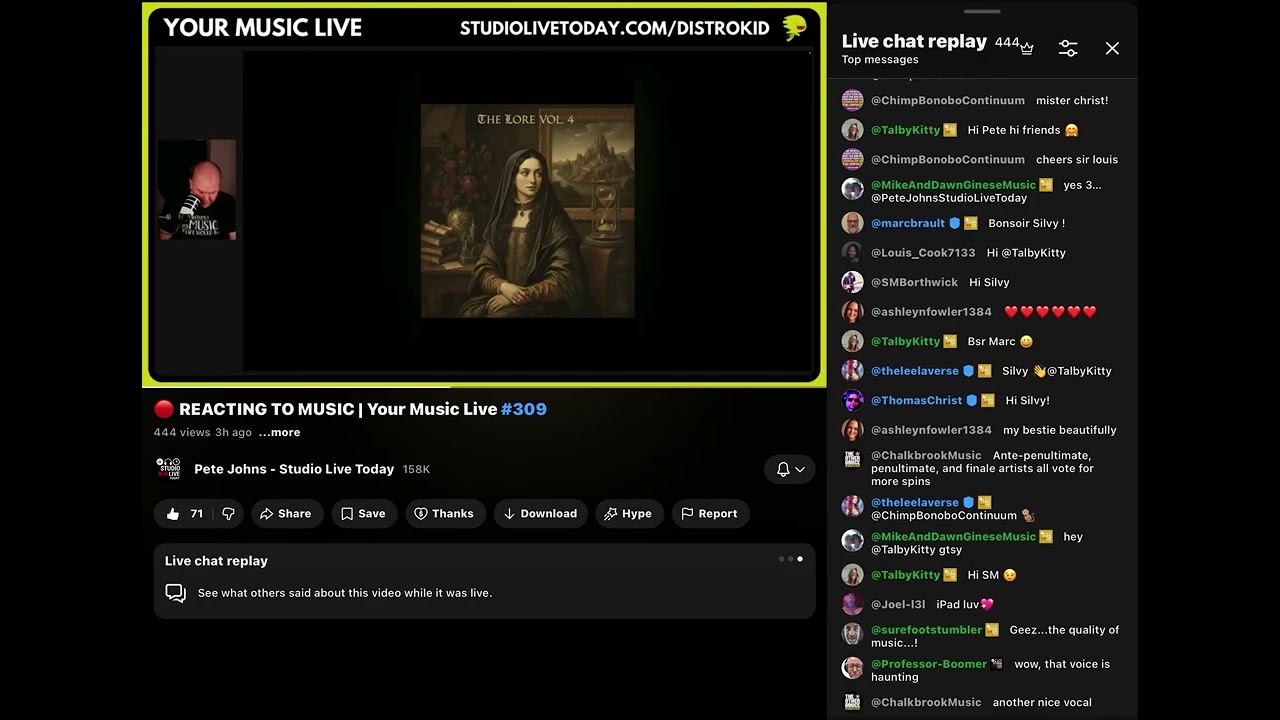Visit Pete Johns - Studio Live Today channel
Screen dimensions: 1280x720
pyautogui.click(x=294, y=469)
